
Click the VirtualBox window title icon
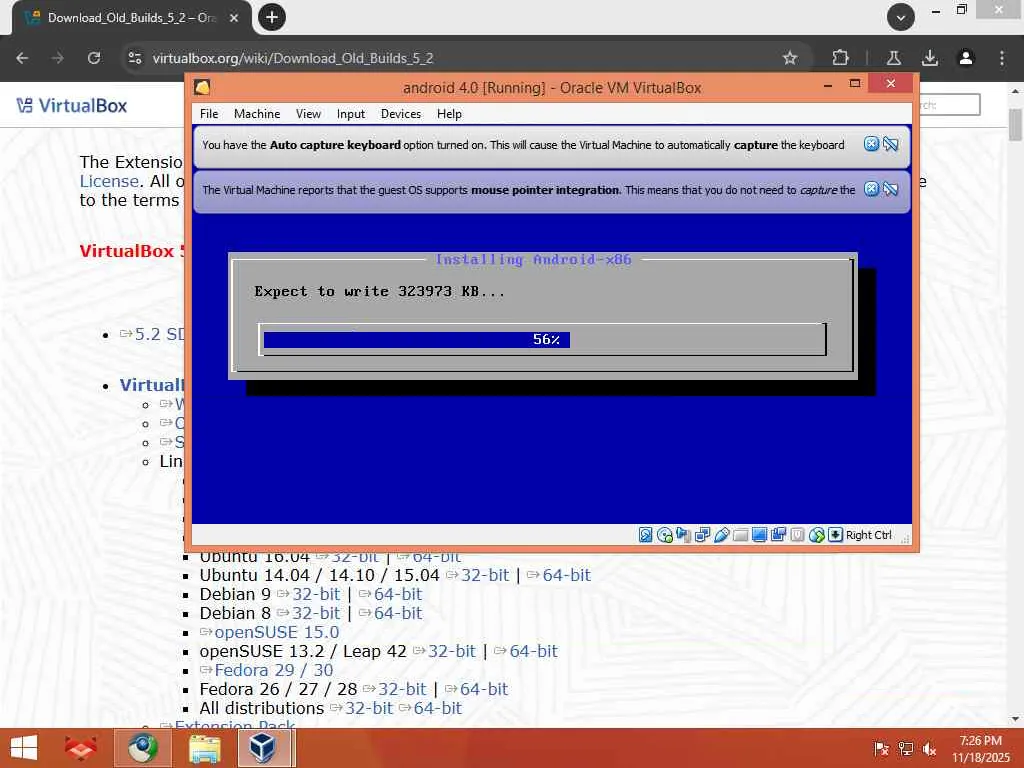pyautogui.click(x=202, y=88)
